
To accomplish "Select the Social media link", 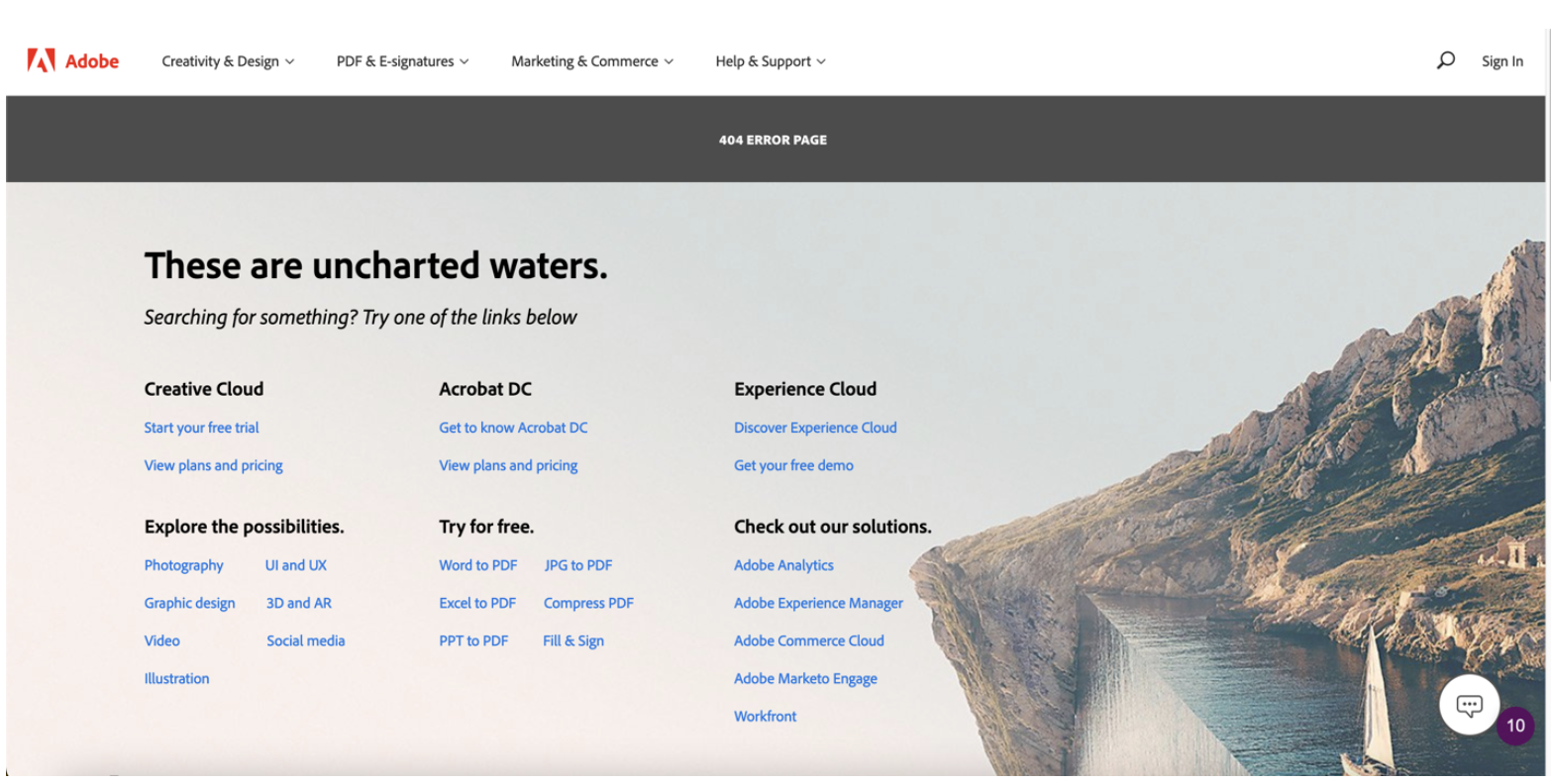I will click(306, 640).
